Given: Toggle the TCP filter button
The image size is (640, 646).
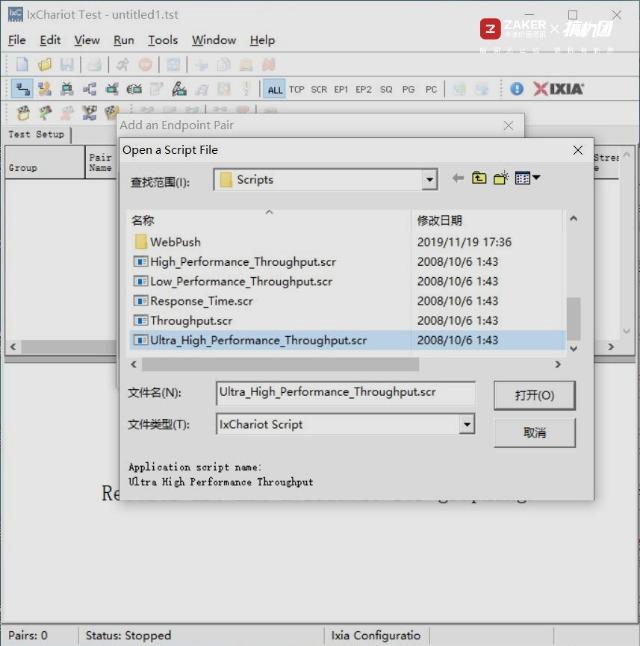Looking at the screenshot, I should 296,89.
